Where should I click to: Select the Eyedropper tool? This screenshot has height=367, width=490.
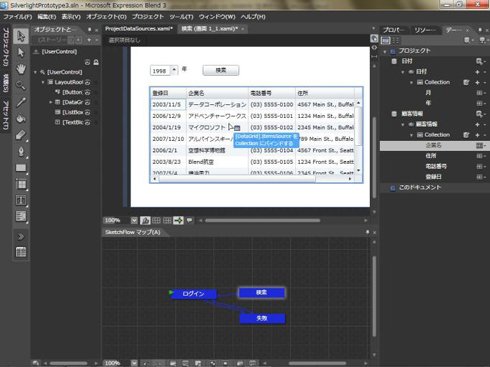[21, 102]
